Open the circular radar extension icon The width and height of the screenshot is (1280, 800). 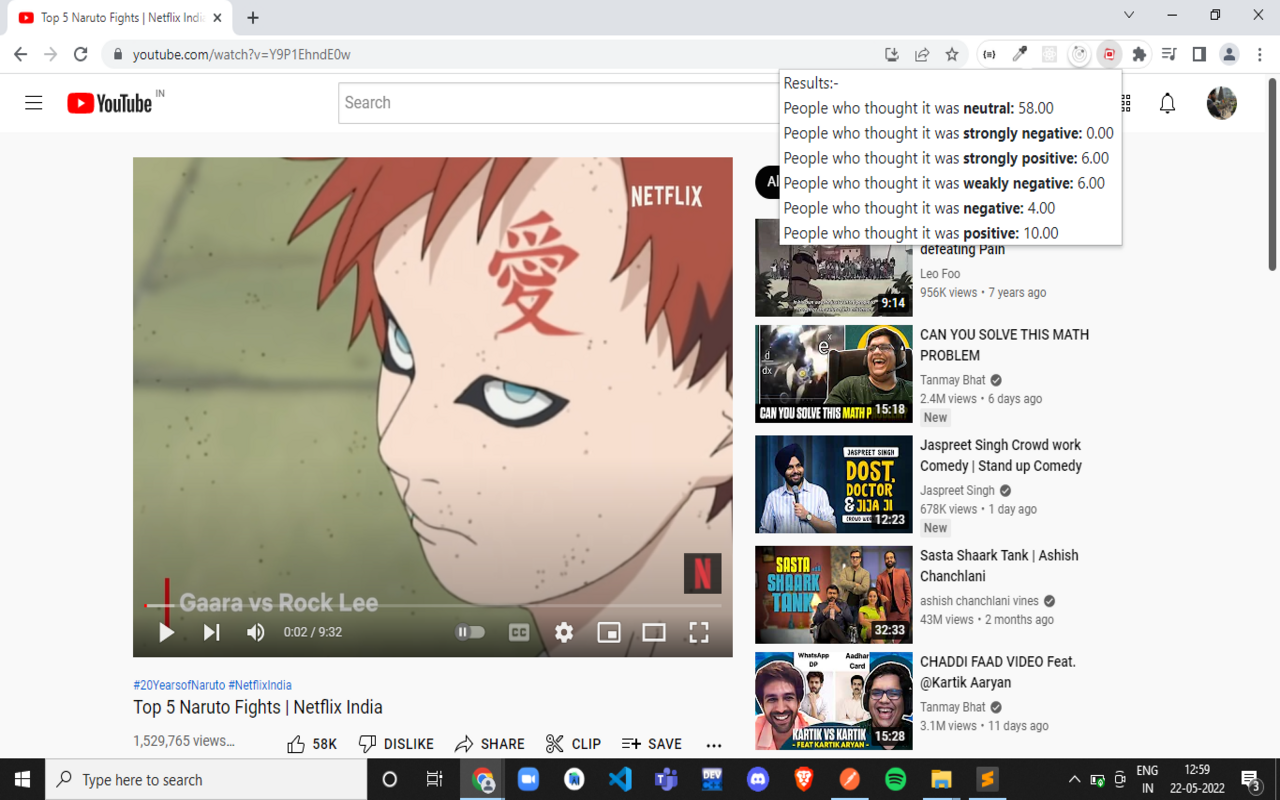(1079, 54)
